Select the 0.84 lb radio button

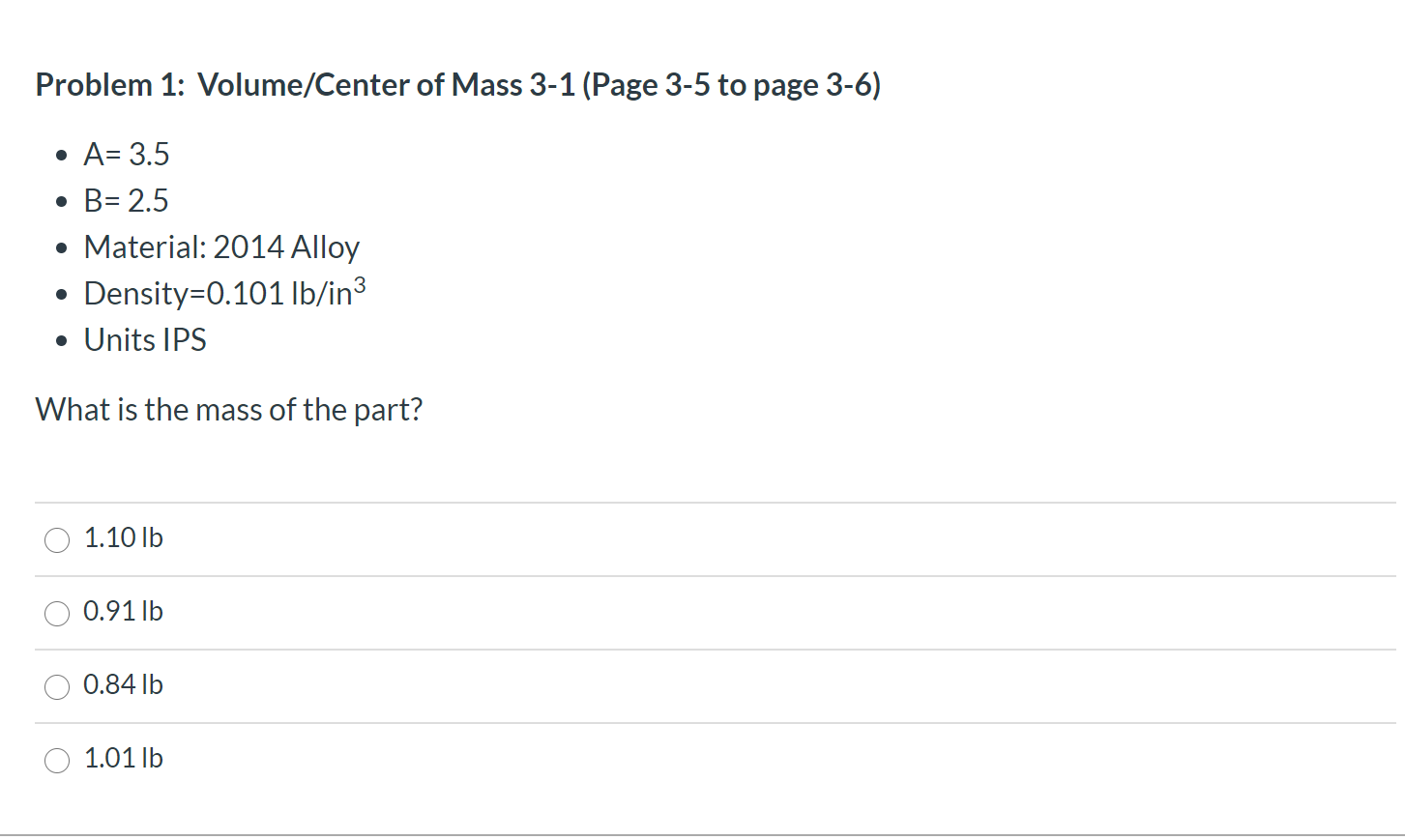pos(56,686)
